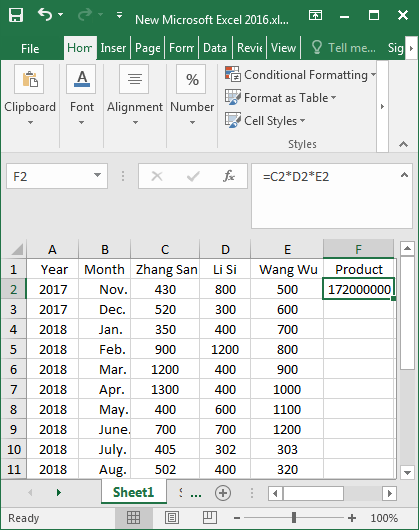Select the Sheet1 worksheet tab
This screenshot has width=419, height=530.
point(133,492)
